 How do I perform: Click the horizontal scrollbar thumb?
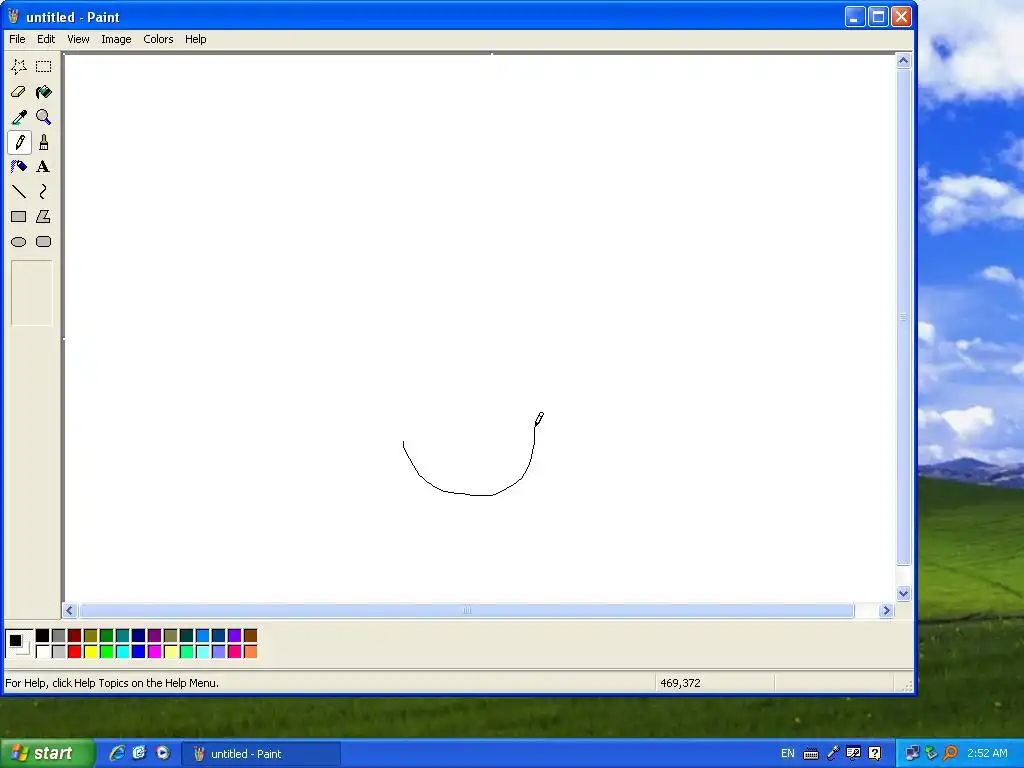coord(466,611)
